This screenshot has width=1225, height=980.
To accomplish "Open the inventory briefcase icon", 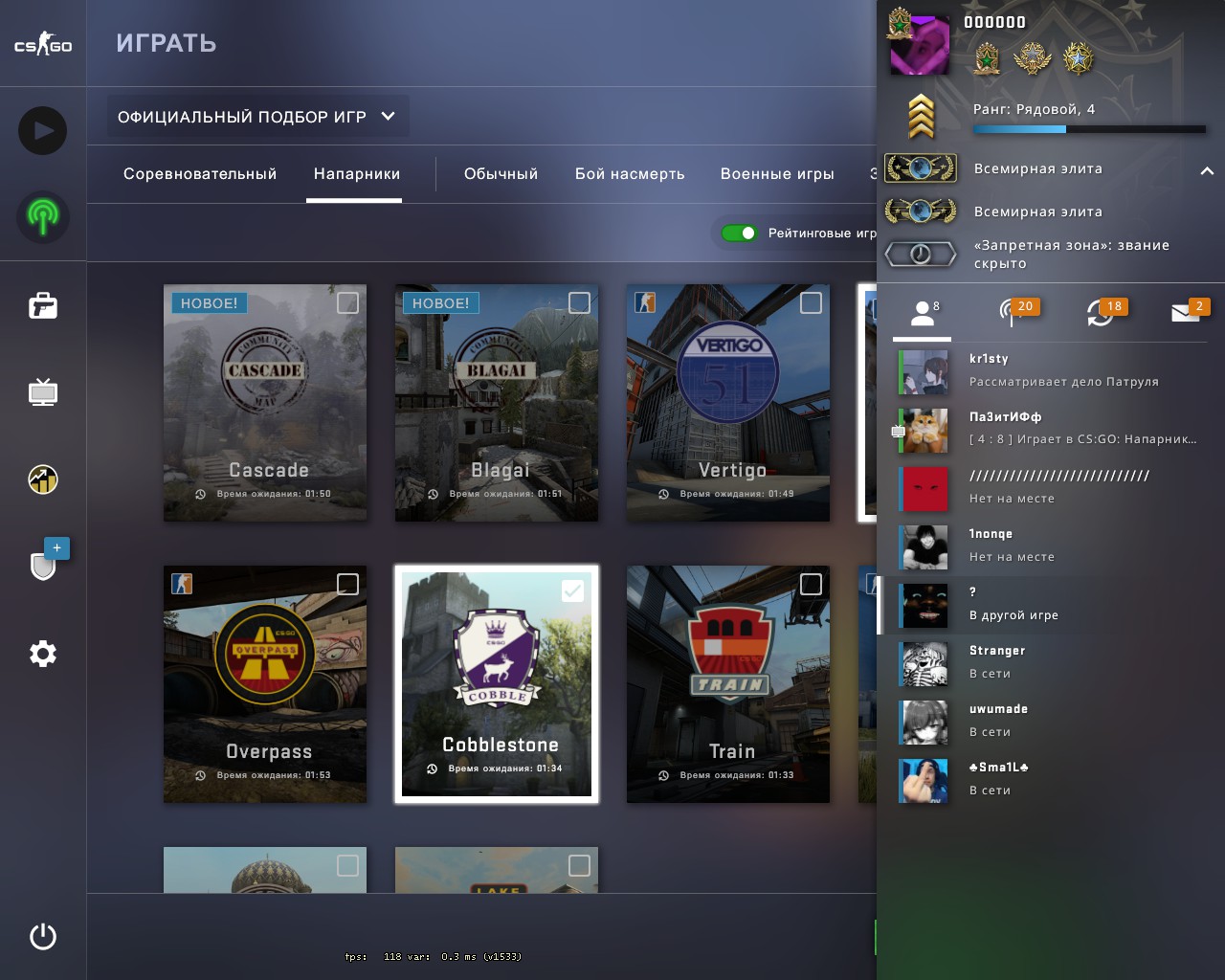I will tap(43, 305).
